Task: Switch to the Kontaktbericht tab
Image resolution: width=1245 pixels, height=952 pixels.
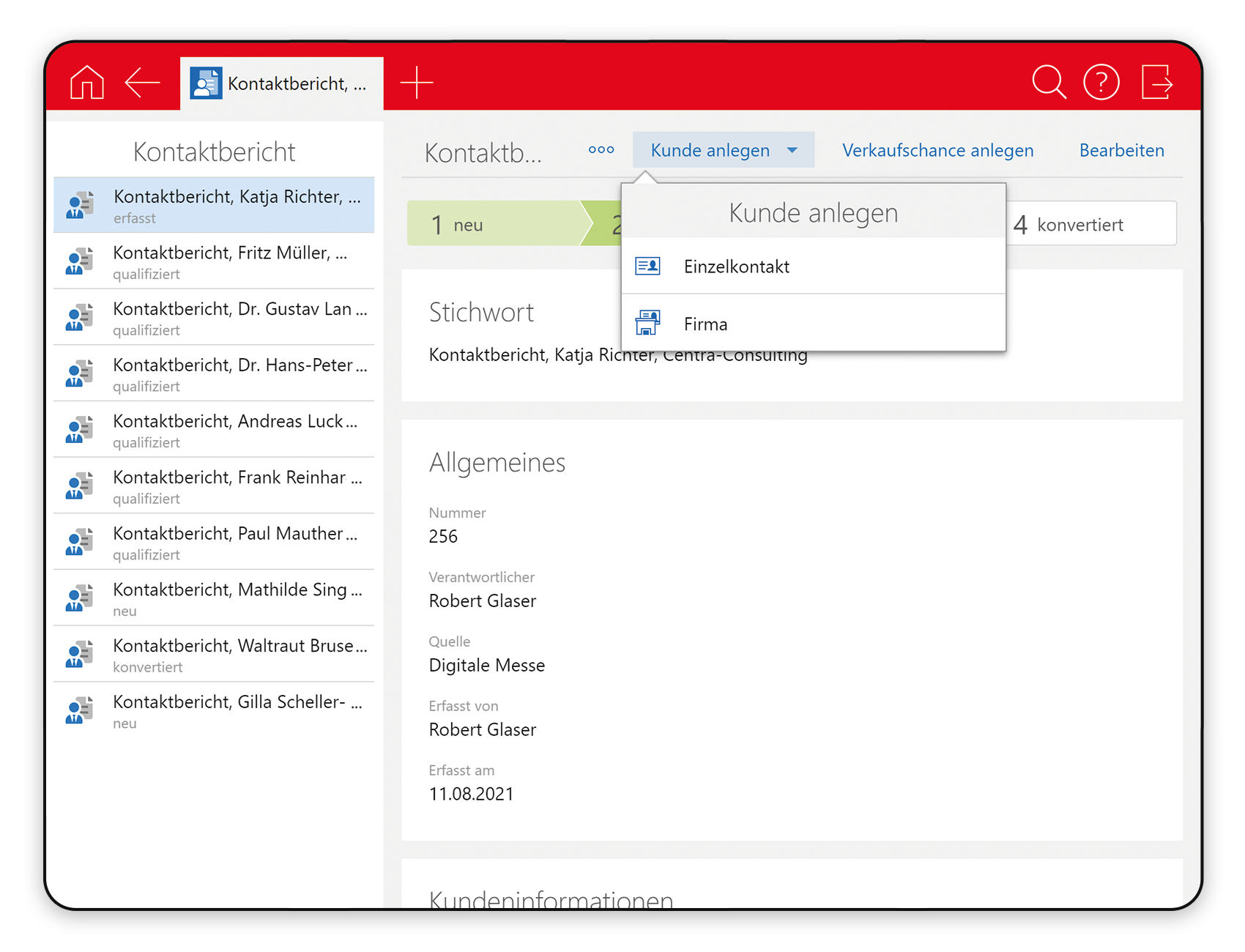Action: coord(282,83)
